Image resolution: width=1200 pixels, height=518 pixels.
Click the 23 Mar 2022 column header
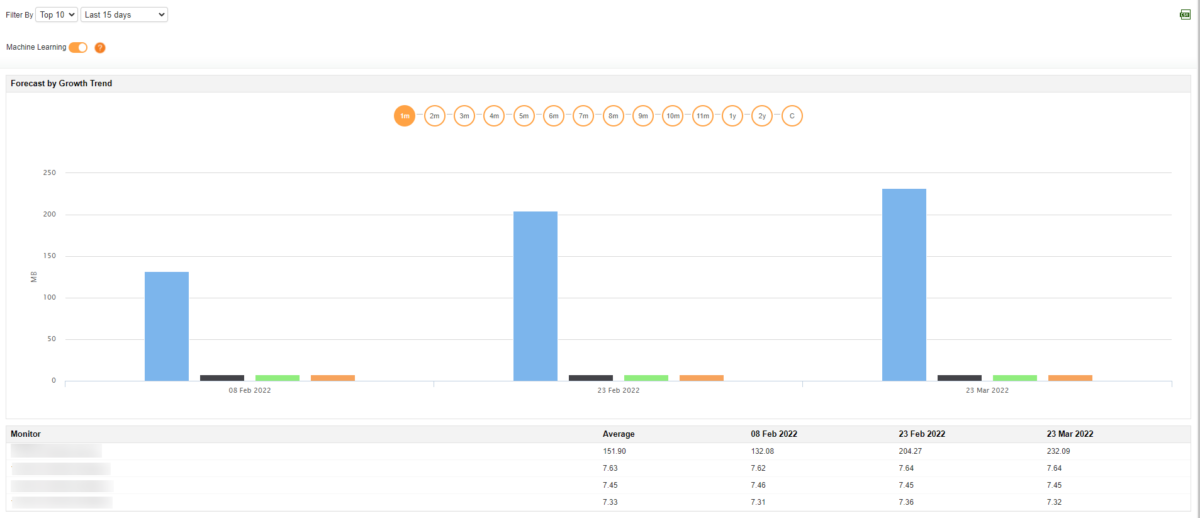click(1070, 435)
